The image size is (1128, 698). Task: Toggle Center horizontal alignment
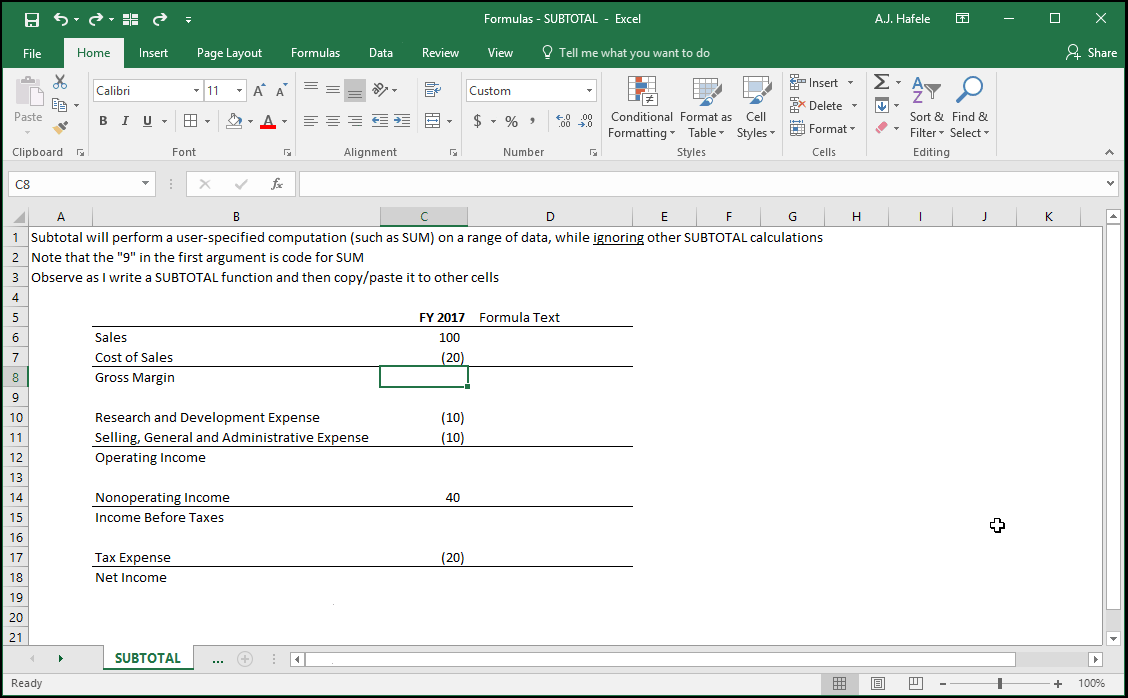[x=333, y=121]
